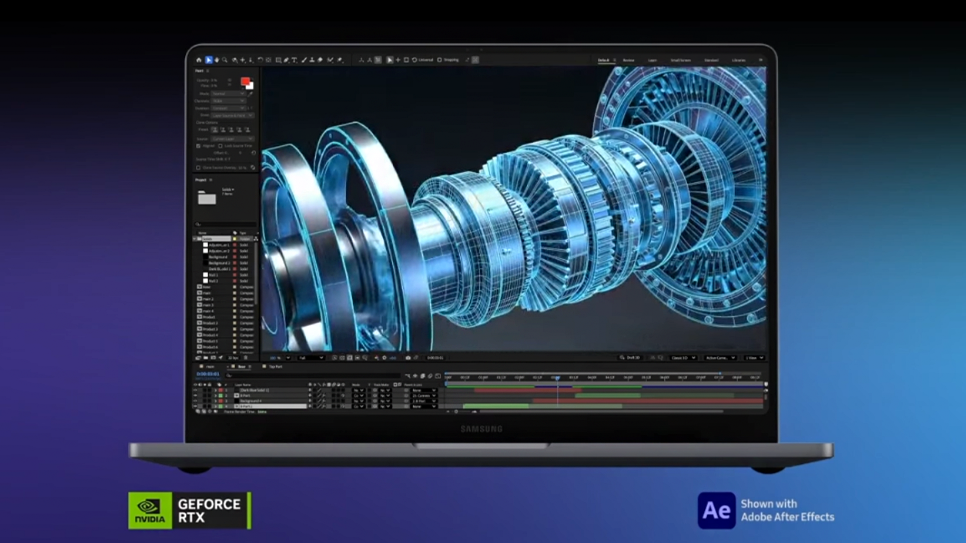The image size is (966, 543).
Task: Click the snapshot camera icon under viewer
Action: (408, 357)
